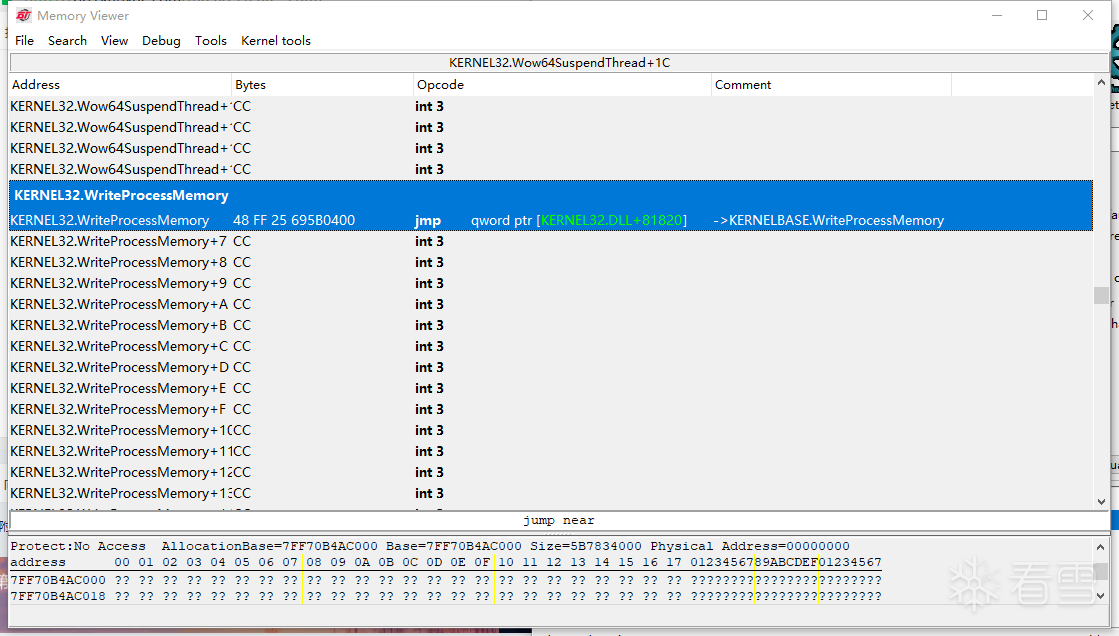Open the File menu
The image size is (1119, 636).
[24, 41]
